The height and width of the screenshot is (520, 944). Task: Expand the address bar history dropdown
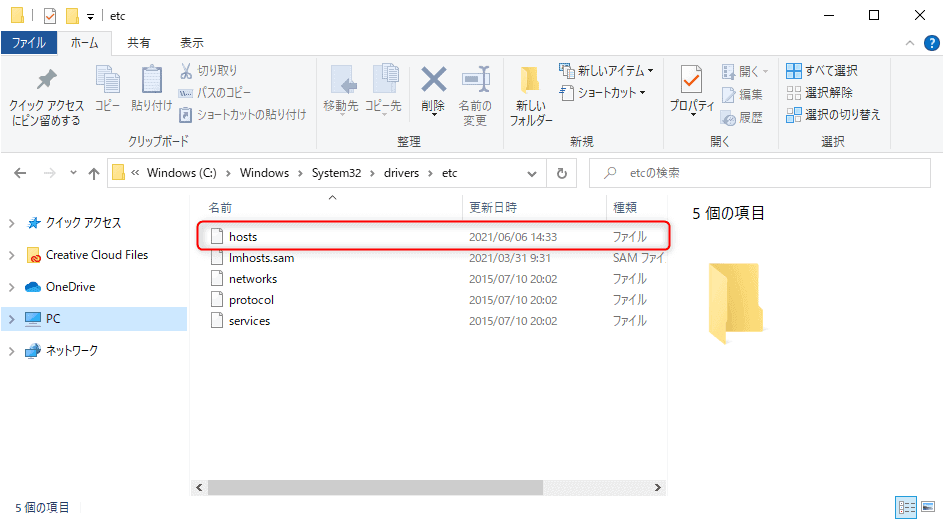(532, 174)
